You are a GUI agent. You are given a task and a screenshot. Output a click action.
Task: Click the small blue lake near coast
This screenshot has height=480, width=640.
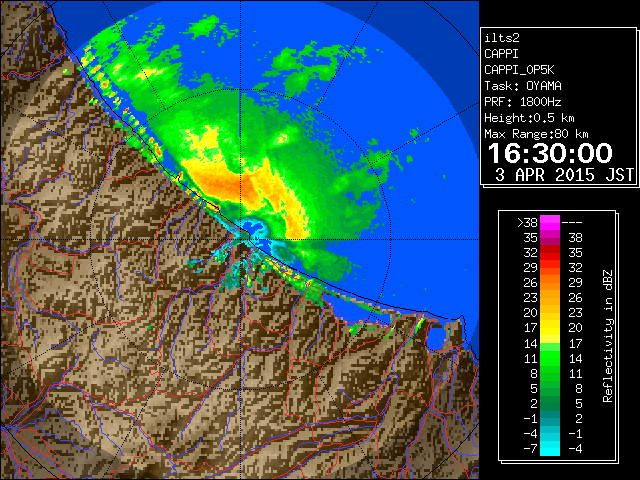pos(436,338)
